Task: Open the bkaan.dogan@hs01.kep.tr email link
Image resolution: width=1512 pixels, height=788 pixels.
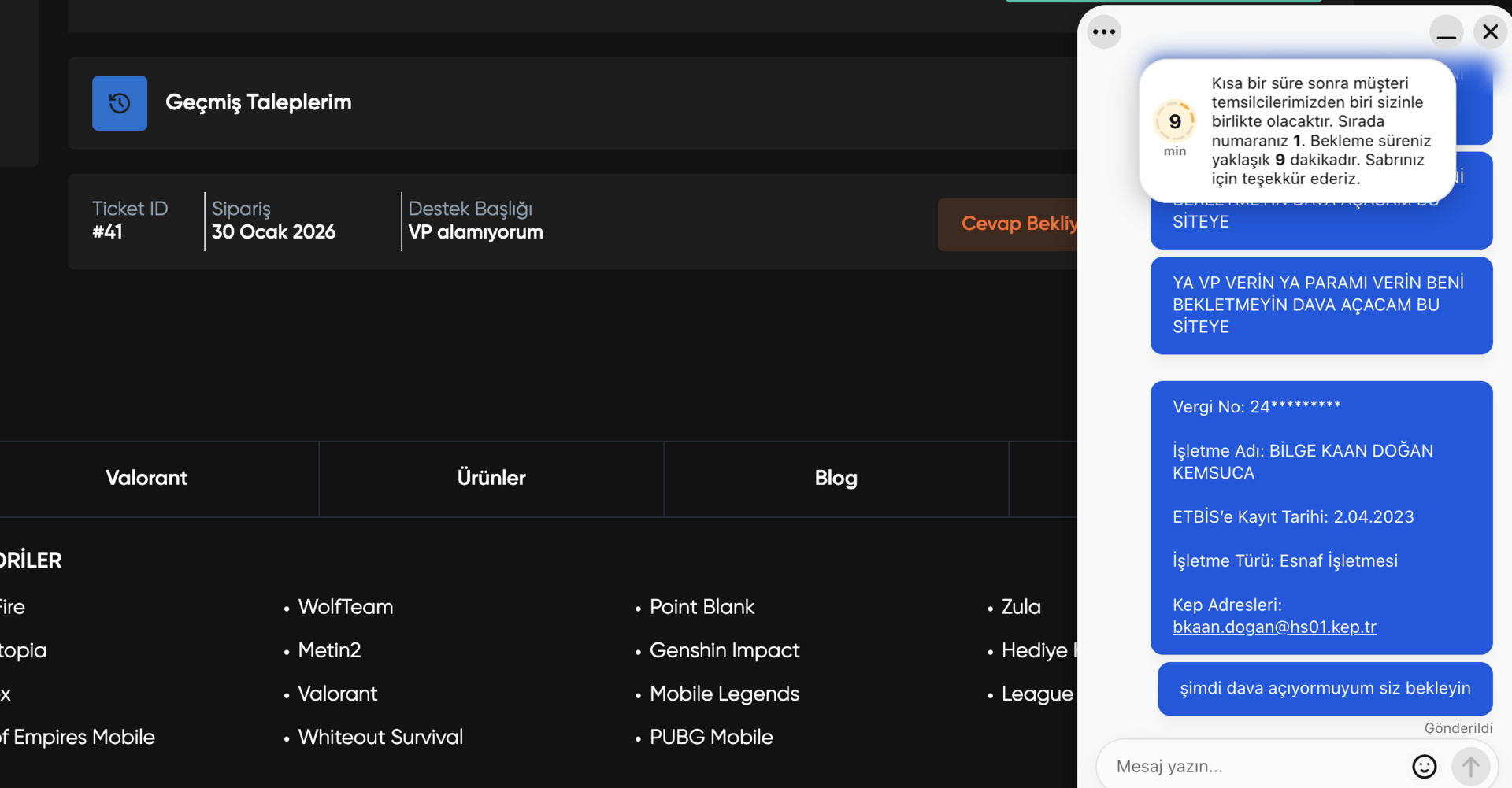Action: pos(1274,627)
